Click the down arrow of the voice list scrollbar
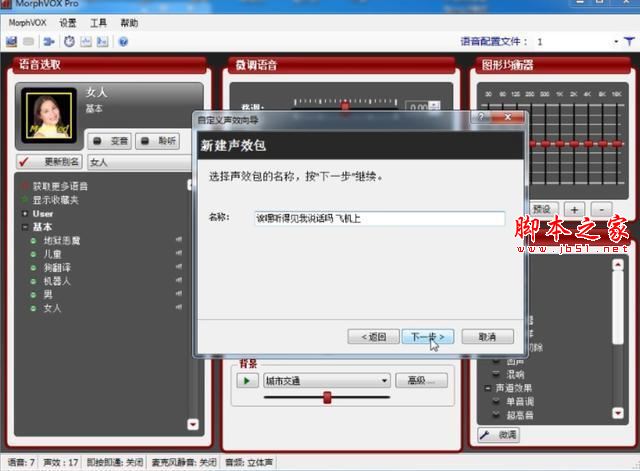Image resolution: width=640 pixels, height=471 pixels. click(193, 424)
